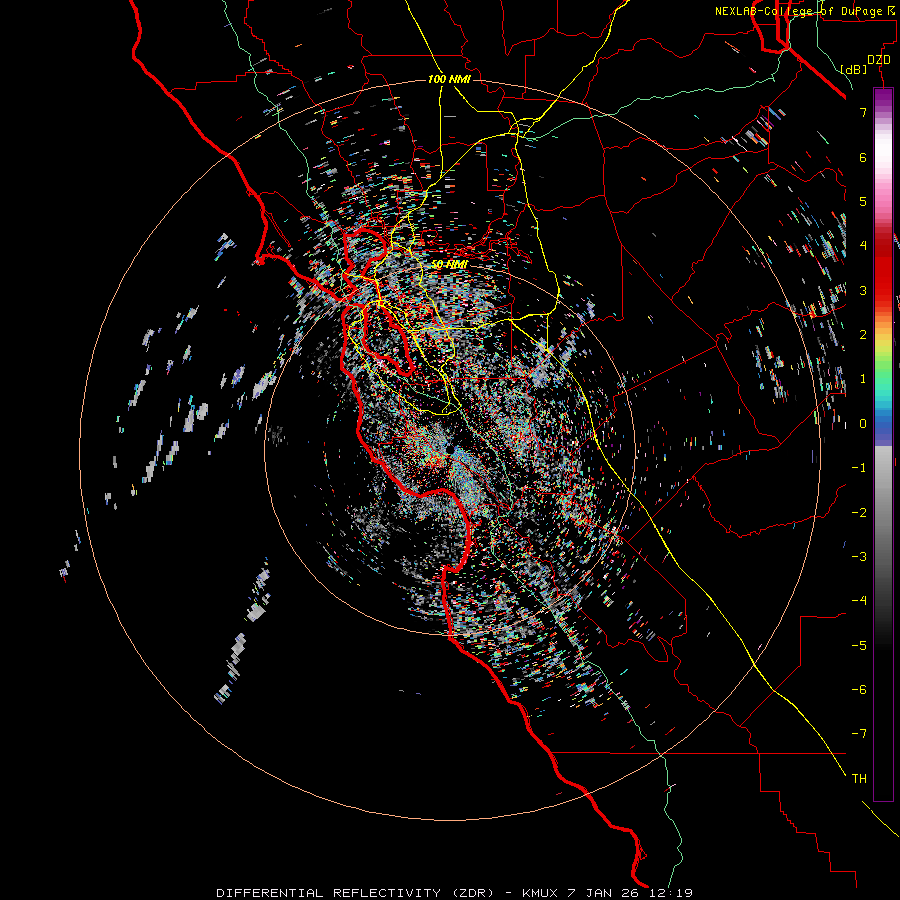
Task: Click the legend value "-4"
Action: tap(859, 600)
